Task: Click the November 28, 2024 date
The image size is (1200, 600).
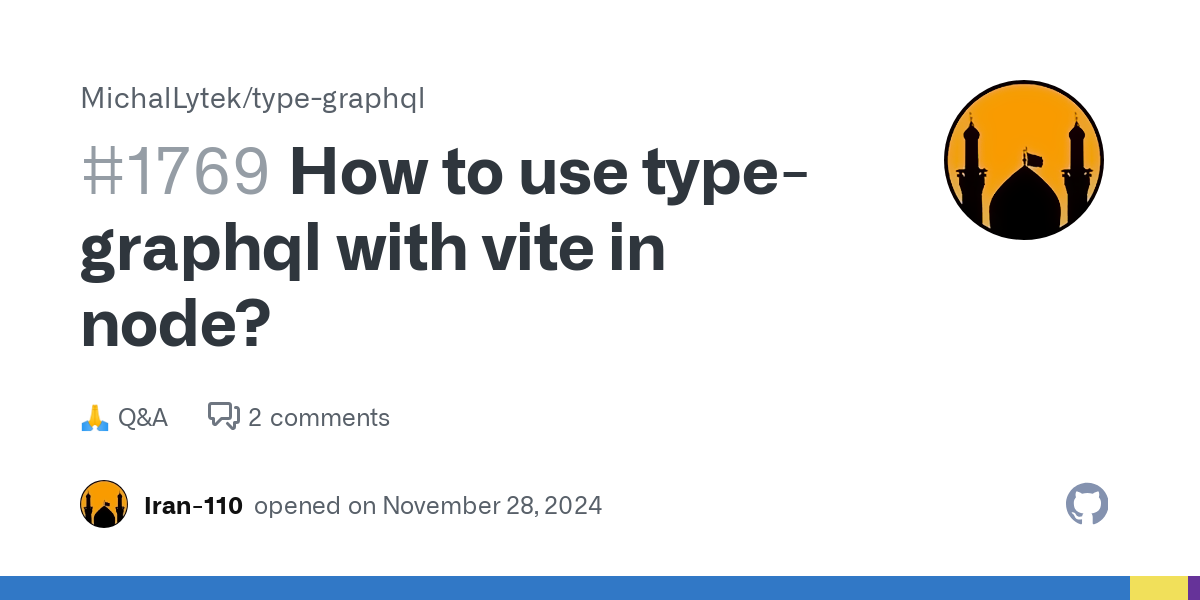Action: 492,505
